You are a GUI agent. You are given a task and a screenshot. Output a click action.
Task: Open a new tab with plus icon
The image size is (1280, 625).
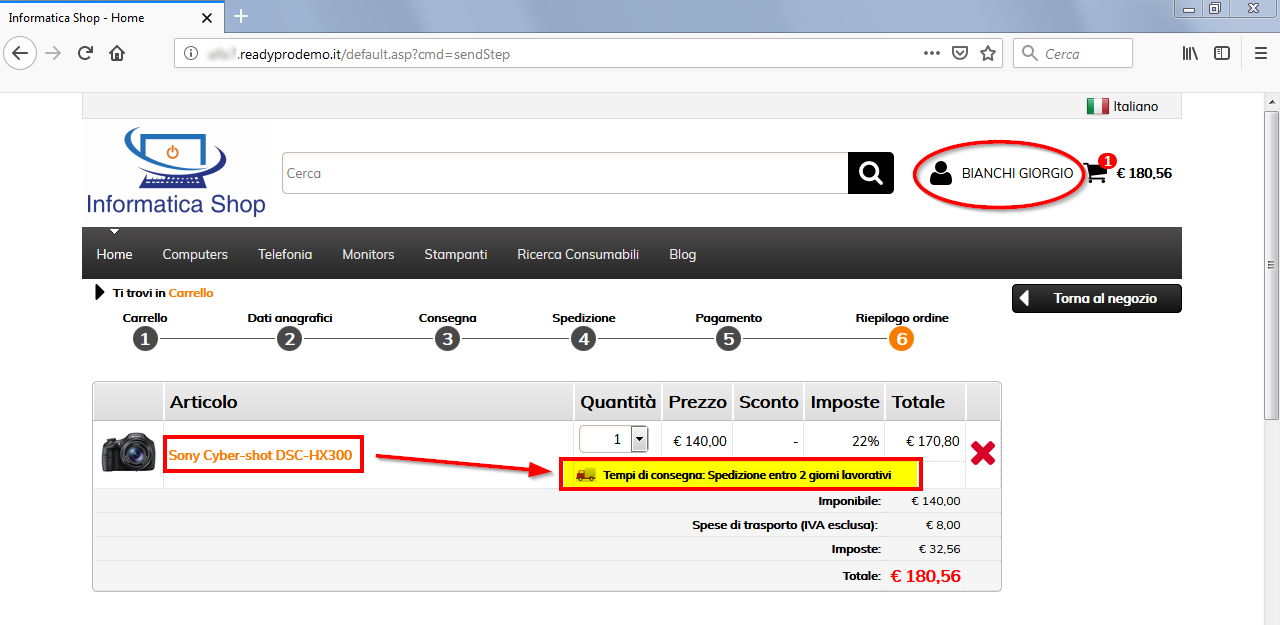coord(241,16)
